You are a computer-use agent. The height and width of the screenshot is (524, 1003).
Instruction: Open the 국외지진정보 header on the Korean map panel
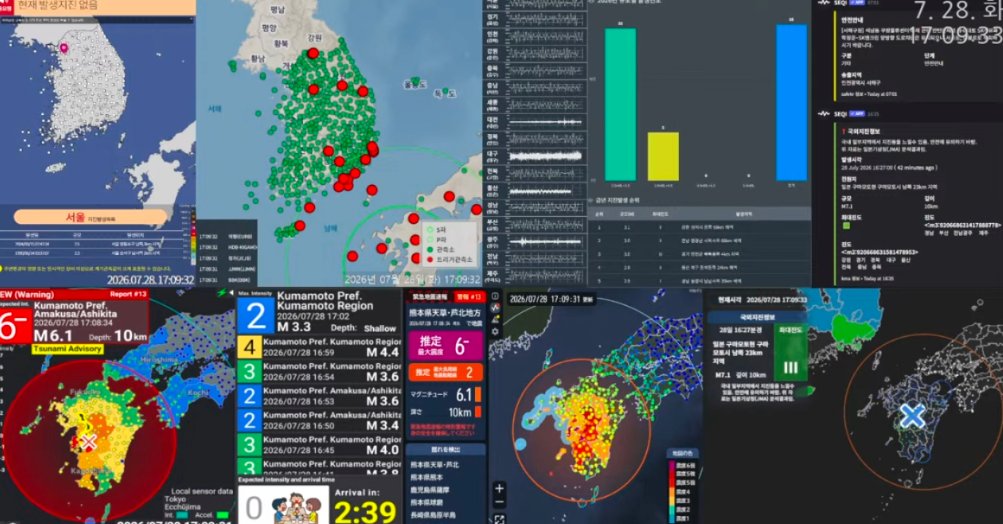[757, 317]
